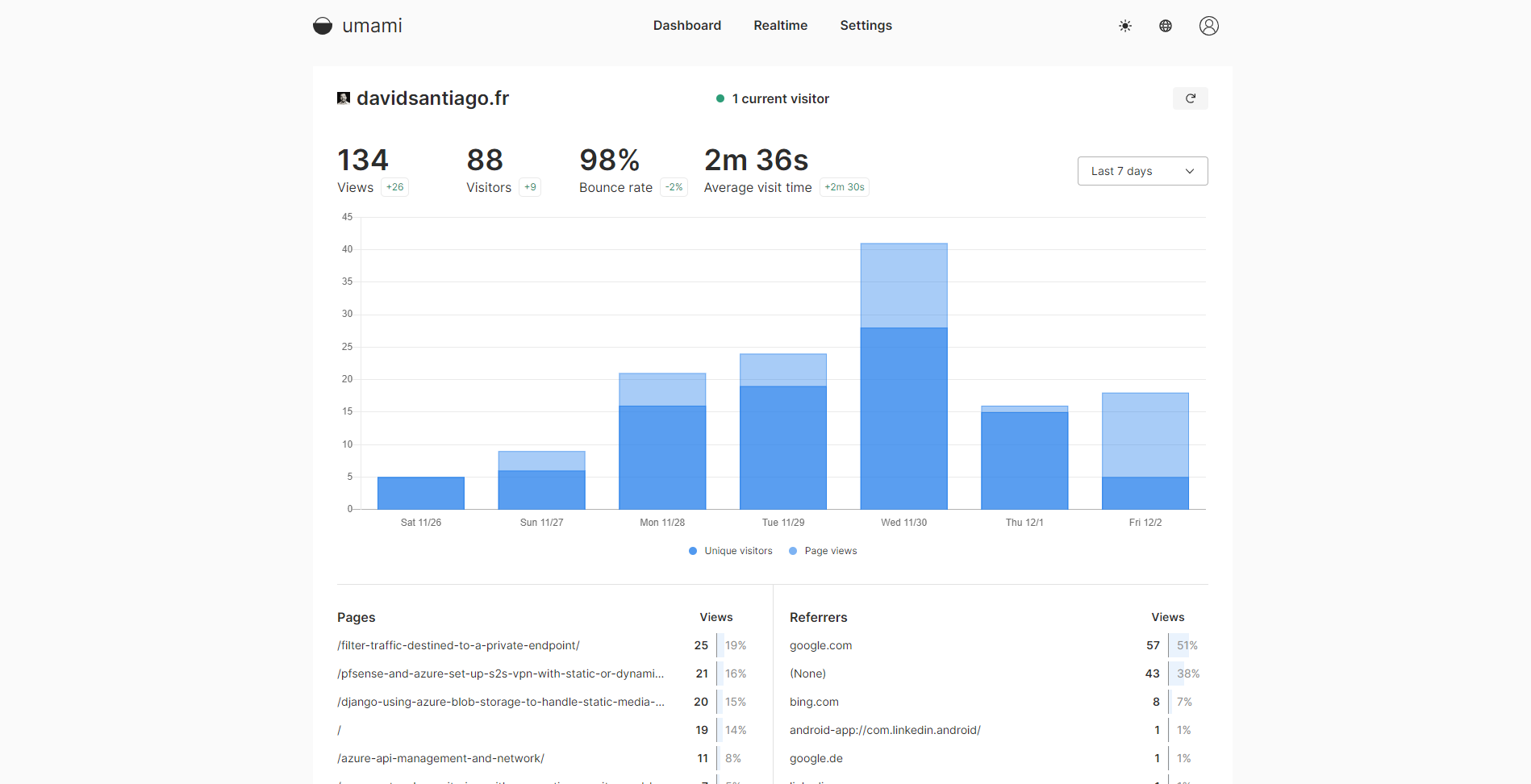The image size is (1531, 784).
Task: Click the Tue 11/29 bar in the chart
Action: click(x=783, y=432)
